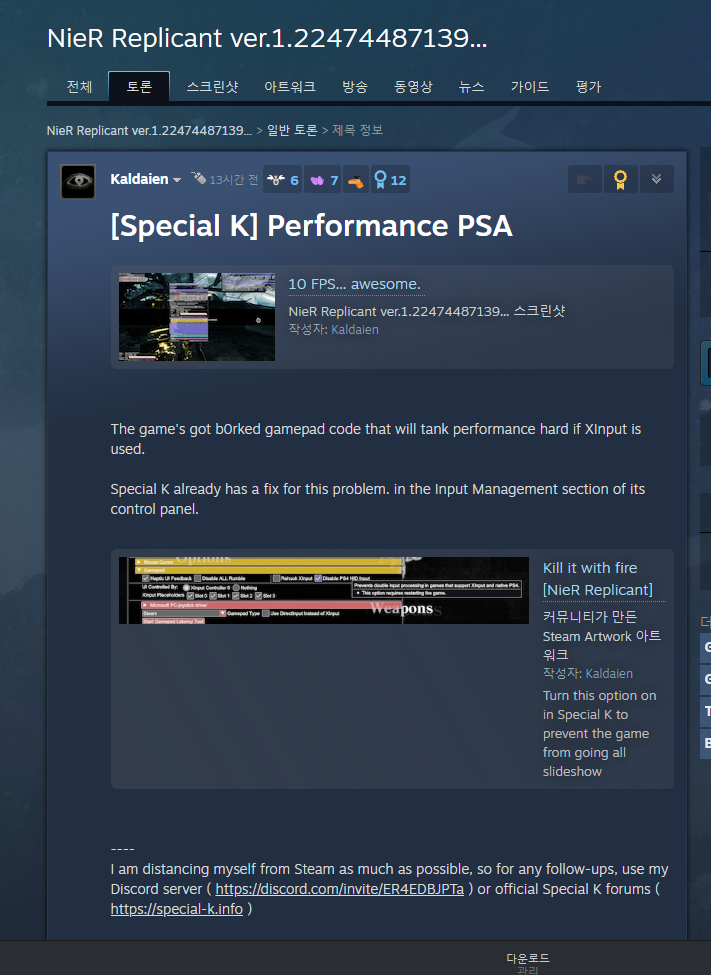Screen dimensions: 711x975
Task: Open the 가이드 tab
Action: 530,86
